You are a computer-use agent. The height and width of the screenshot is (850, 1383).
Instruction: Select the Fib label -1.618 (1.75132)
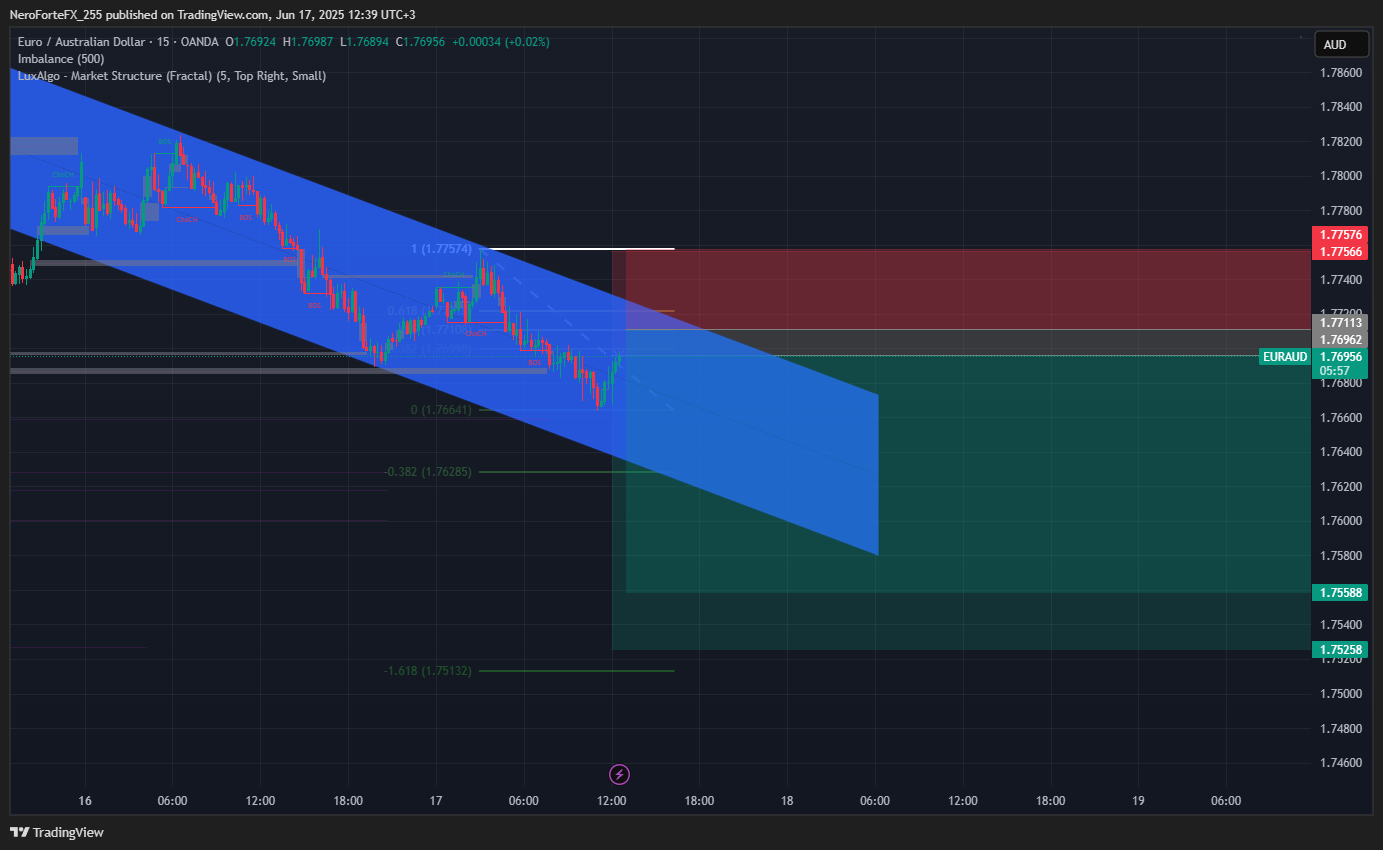click(x=430, y=671)
